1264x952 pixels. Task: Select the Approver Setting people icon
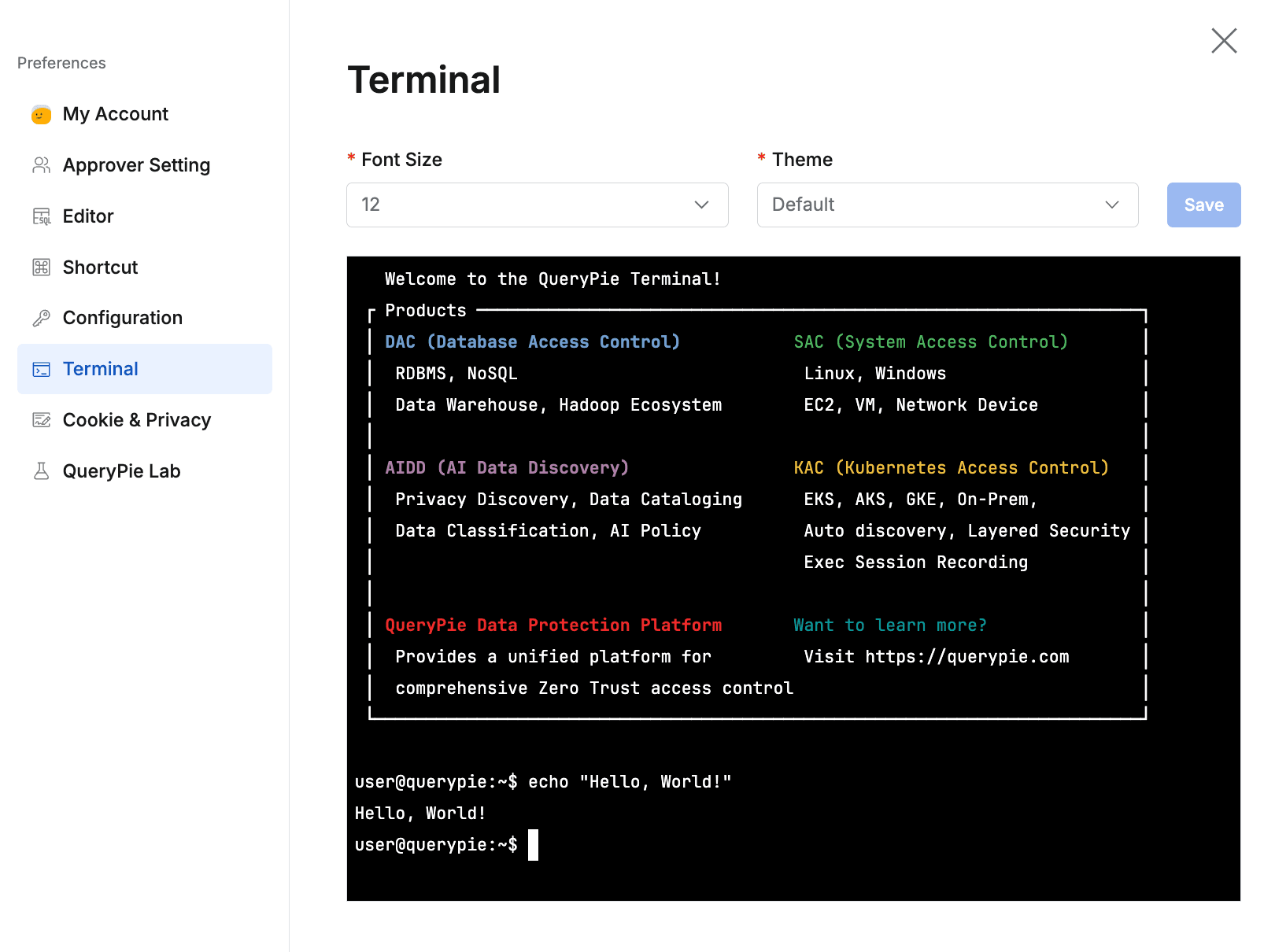point(42,165)
